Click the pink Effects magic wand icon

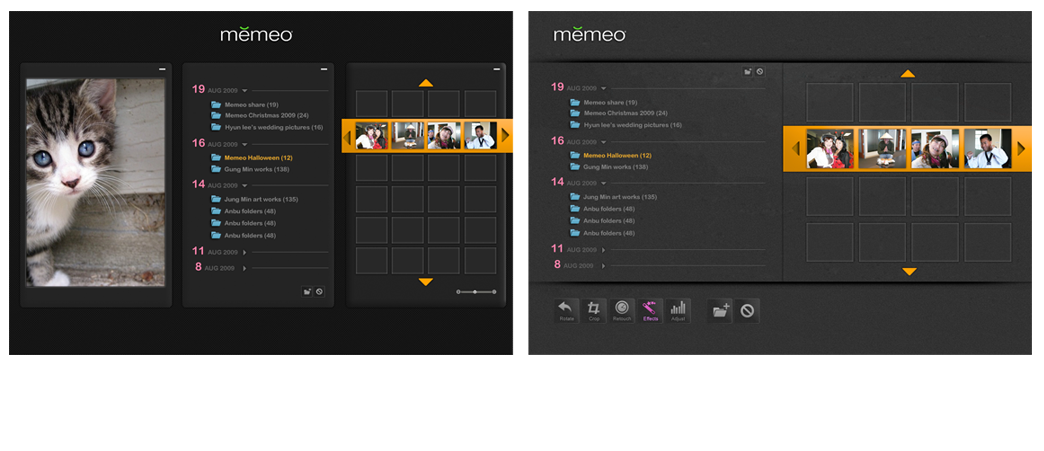650,310
